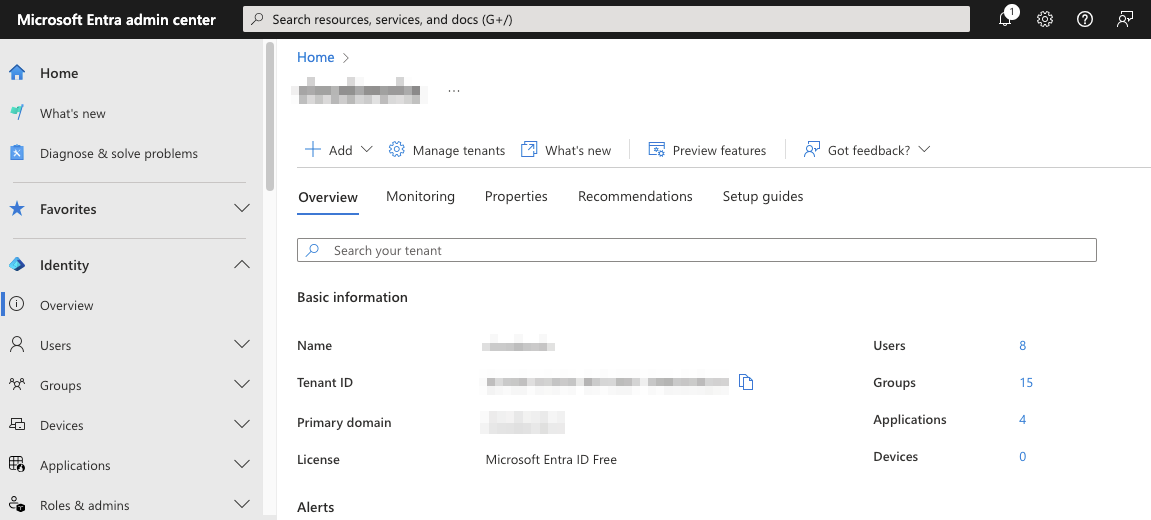Click the Overview info icon in sidebar

point(17,304)
